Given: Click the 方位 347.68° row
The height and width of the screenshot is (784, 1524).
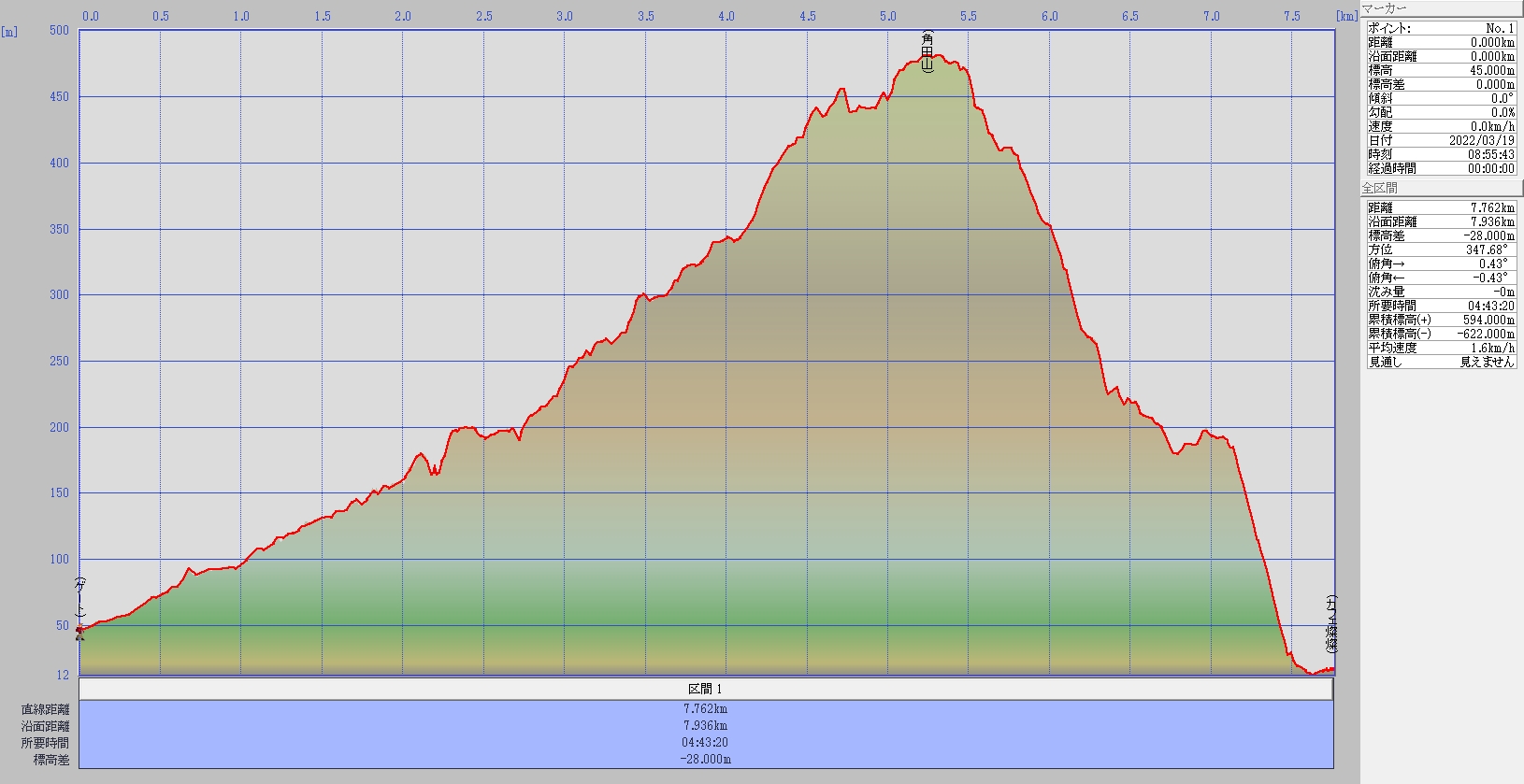Looking at the screenshot, I should 1441,249.
